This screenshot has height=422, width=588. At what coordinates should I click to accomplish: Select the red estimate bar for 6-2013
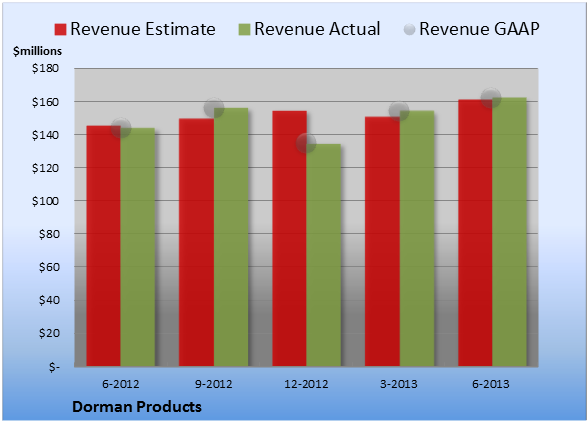tap(475, 233)
